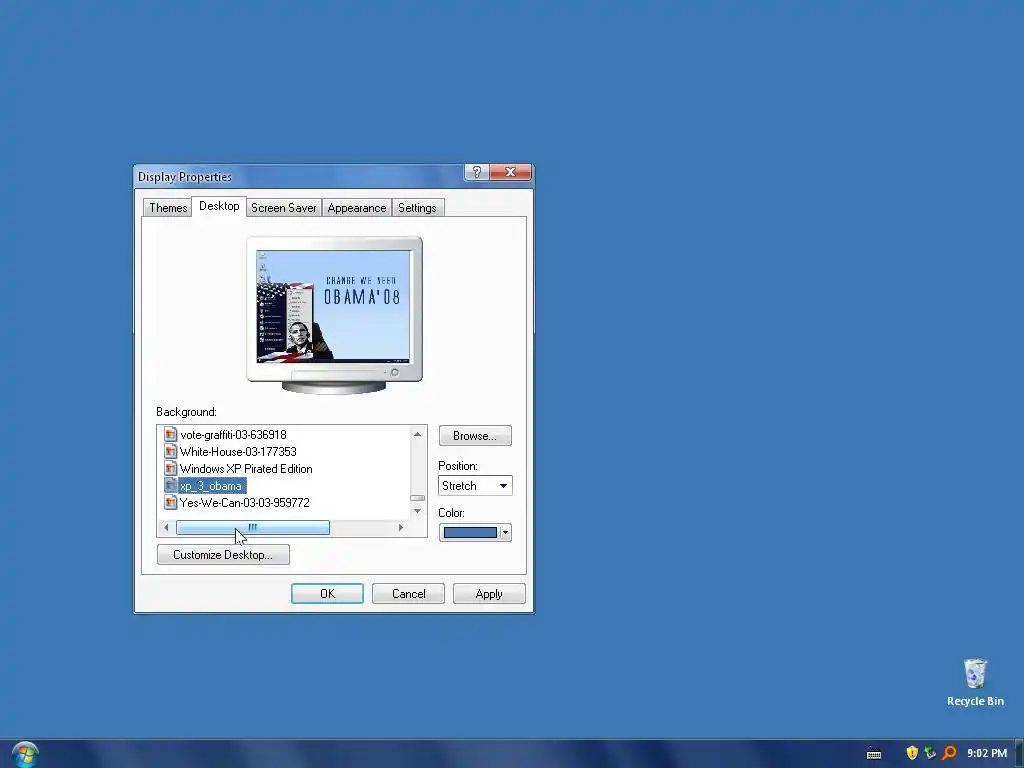This screenshot has height=768, width=1024.
Task: Click the Show Desktop strip at taskbar end
Action: 1019,754
